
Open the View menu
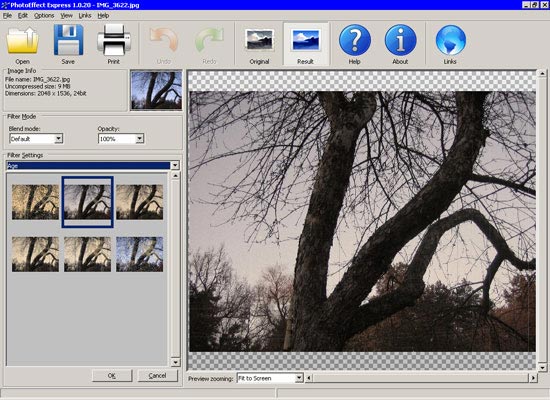click(66, 15)
